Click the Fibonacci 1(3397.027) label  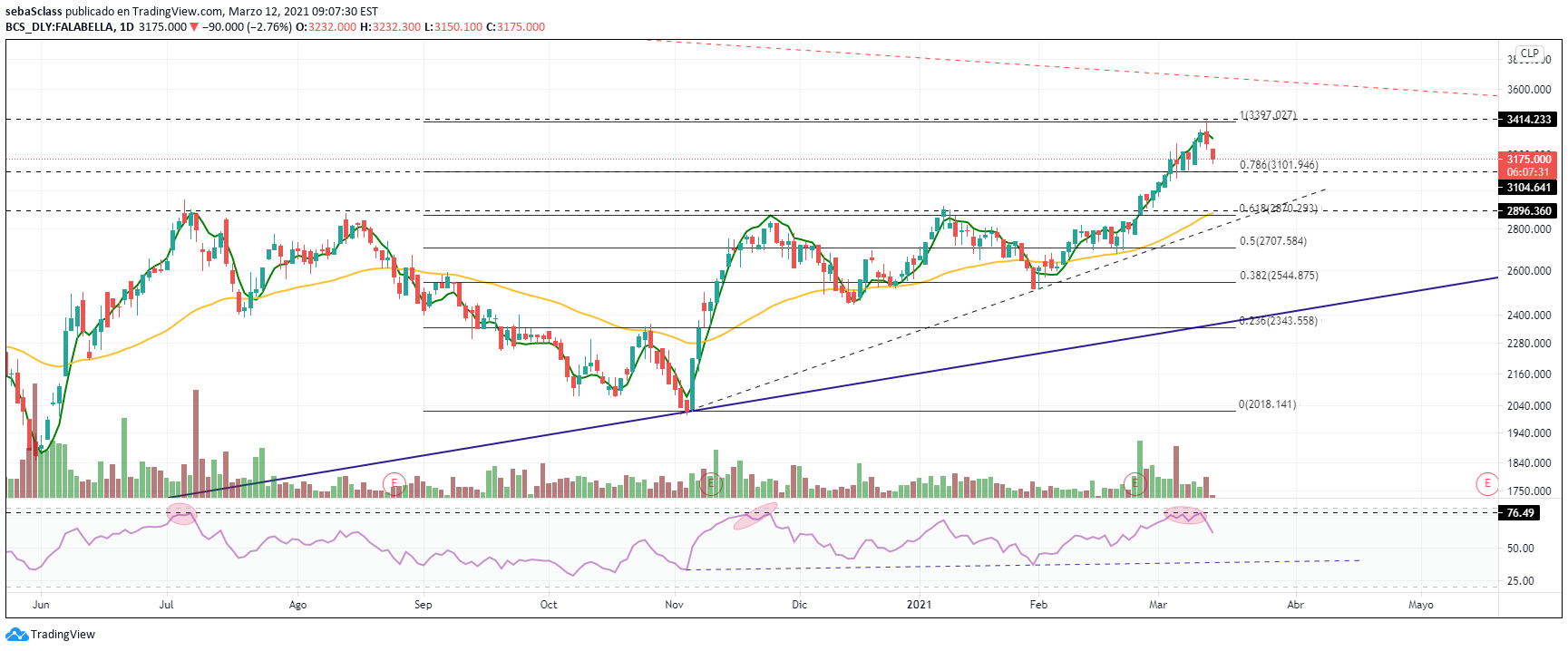point(1268,115)
